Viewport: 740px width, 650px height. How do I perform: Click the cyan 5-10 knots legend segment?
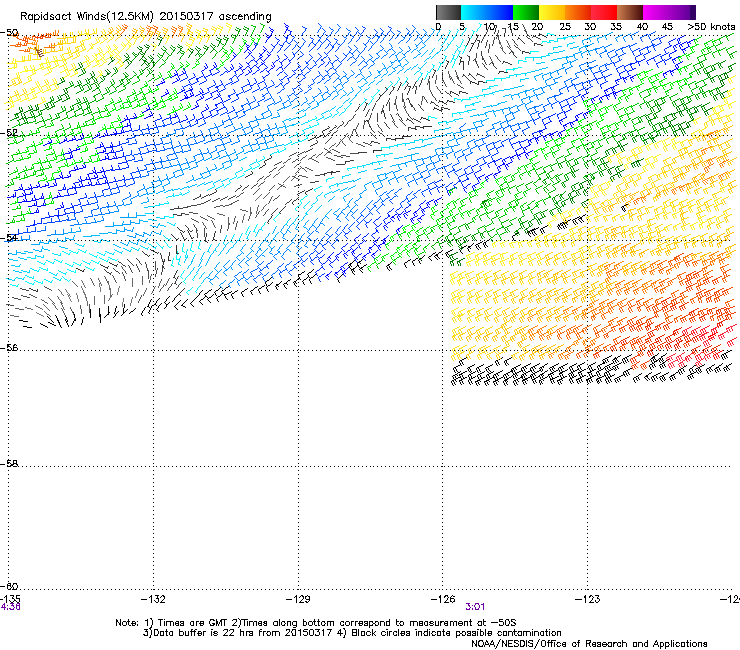[474, 12]
